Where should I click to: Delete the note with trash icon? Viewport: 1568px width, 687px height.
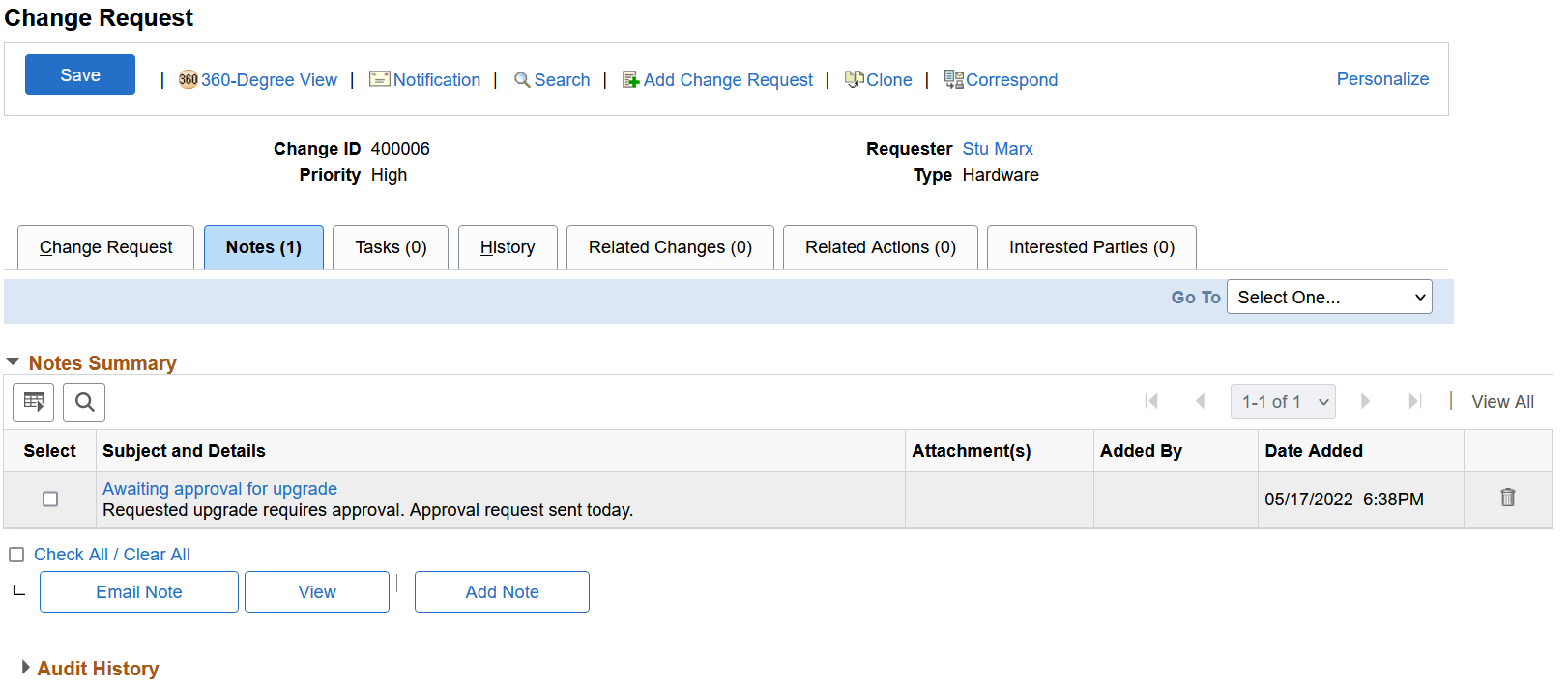pos(1507,498)
